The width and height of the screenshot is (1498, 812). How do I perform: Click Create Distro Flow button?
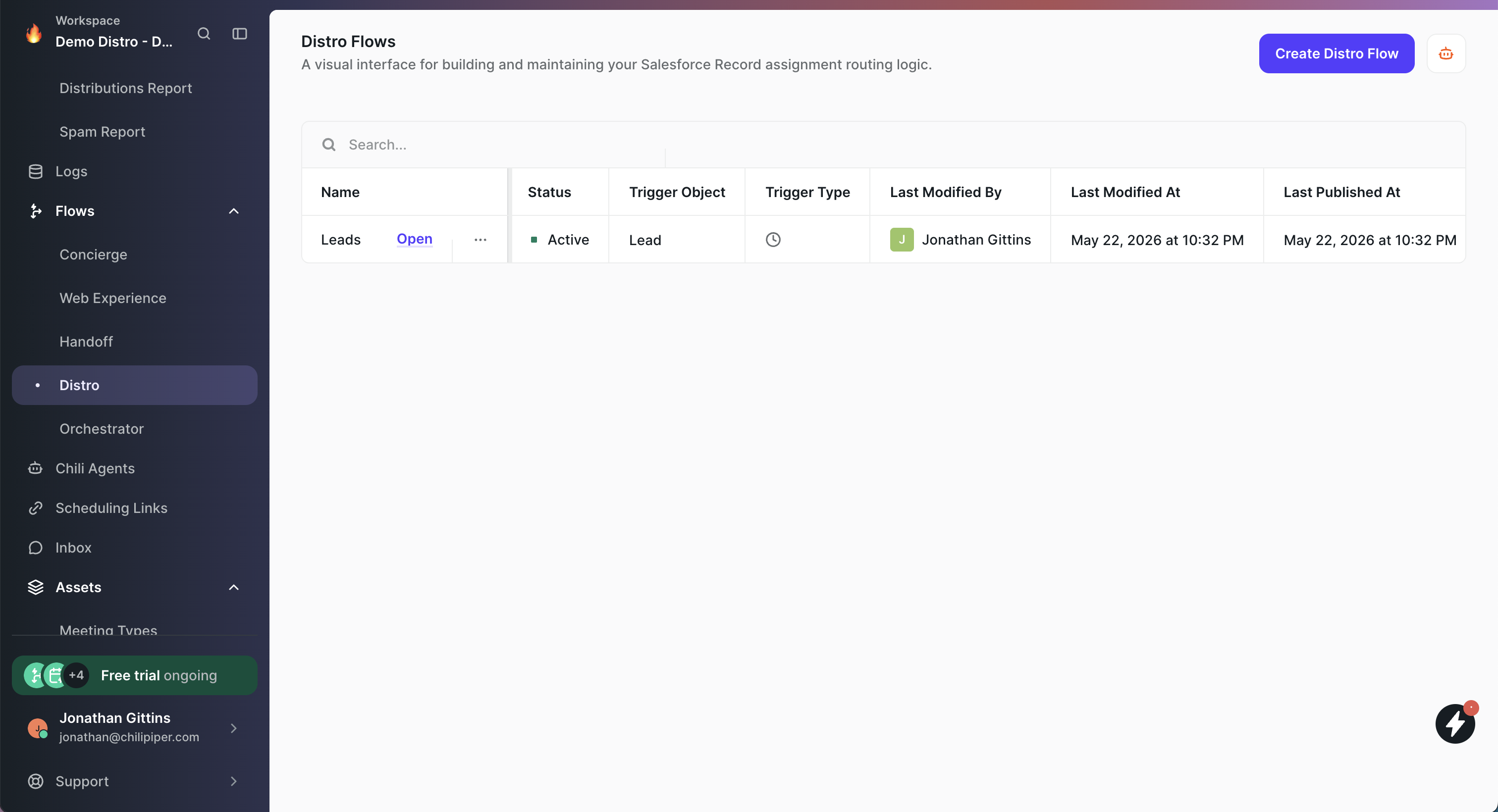tap(1337, 53)
